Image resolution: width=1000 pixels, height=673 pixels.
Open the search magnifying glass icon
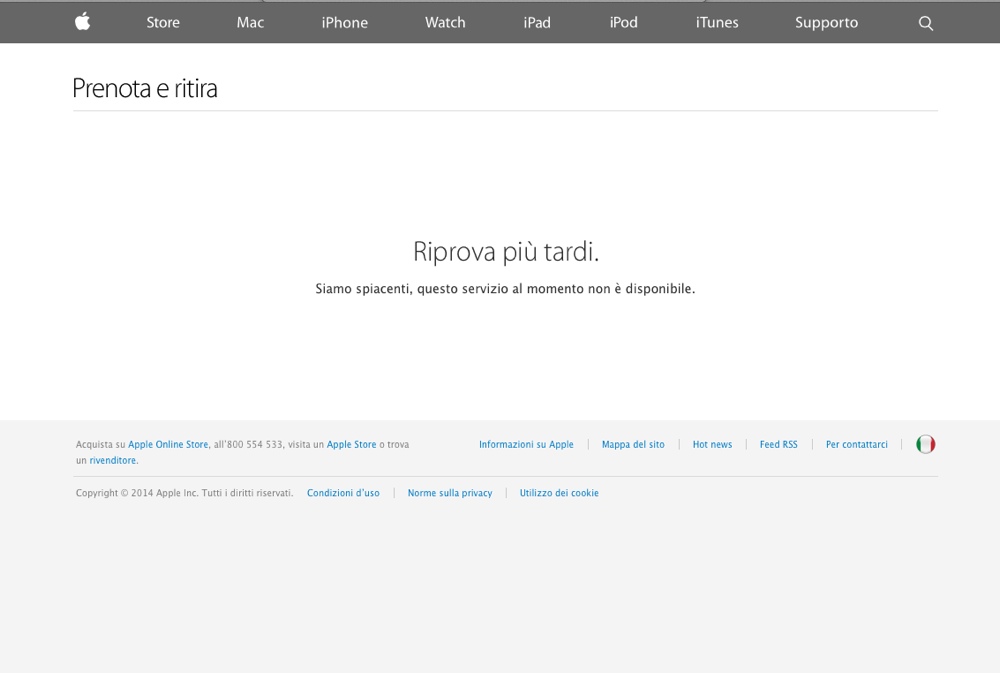(925, 22)
